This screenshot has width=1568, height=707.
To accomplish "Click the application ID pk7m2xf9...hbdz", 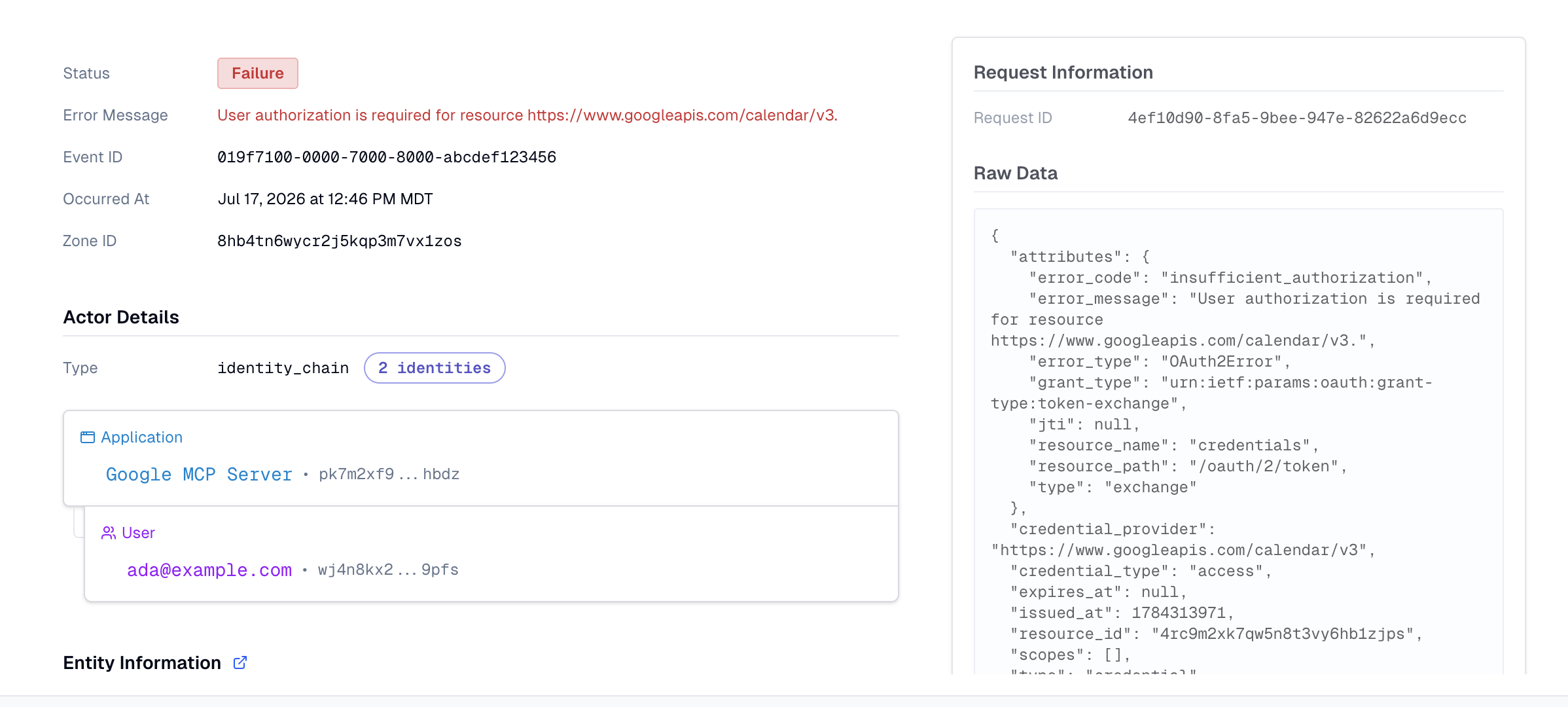I will [x=389, y=474].
